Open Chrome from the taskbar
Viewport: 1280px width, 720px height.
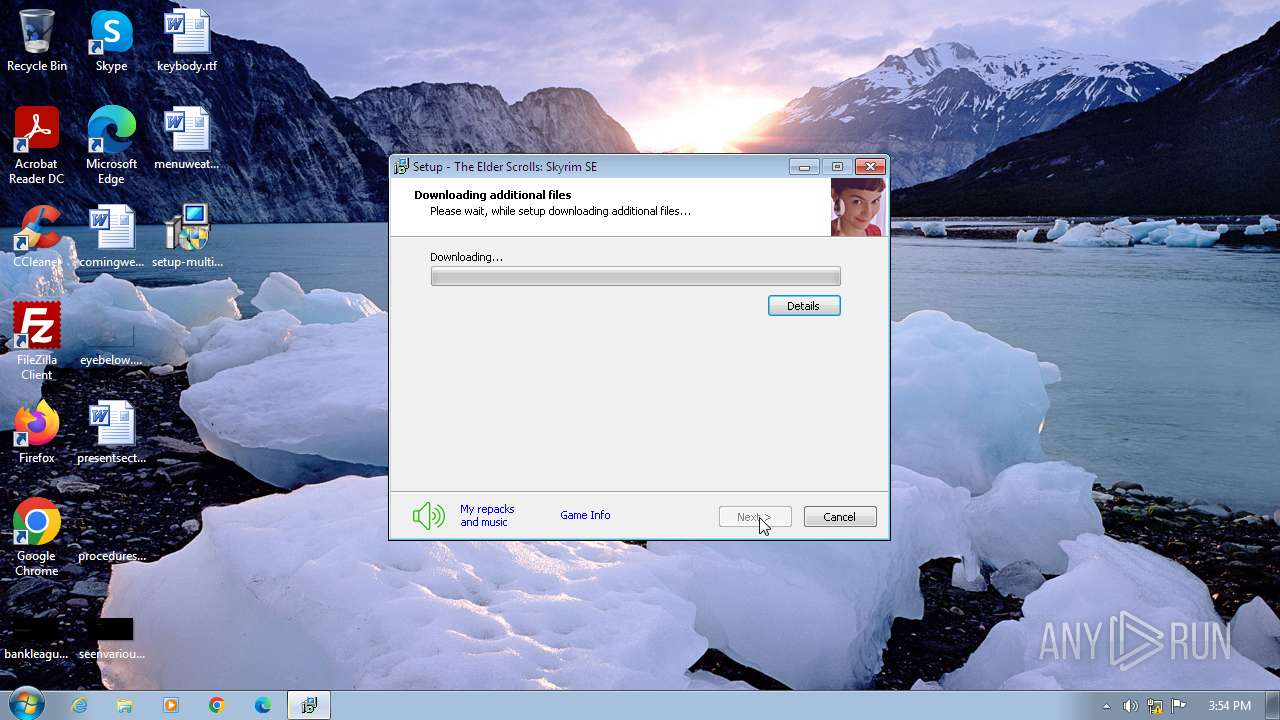pos(217,705)
